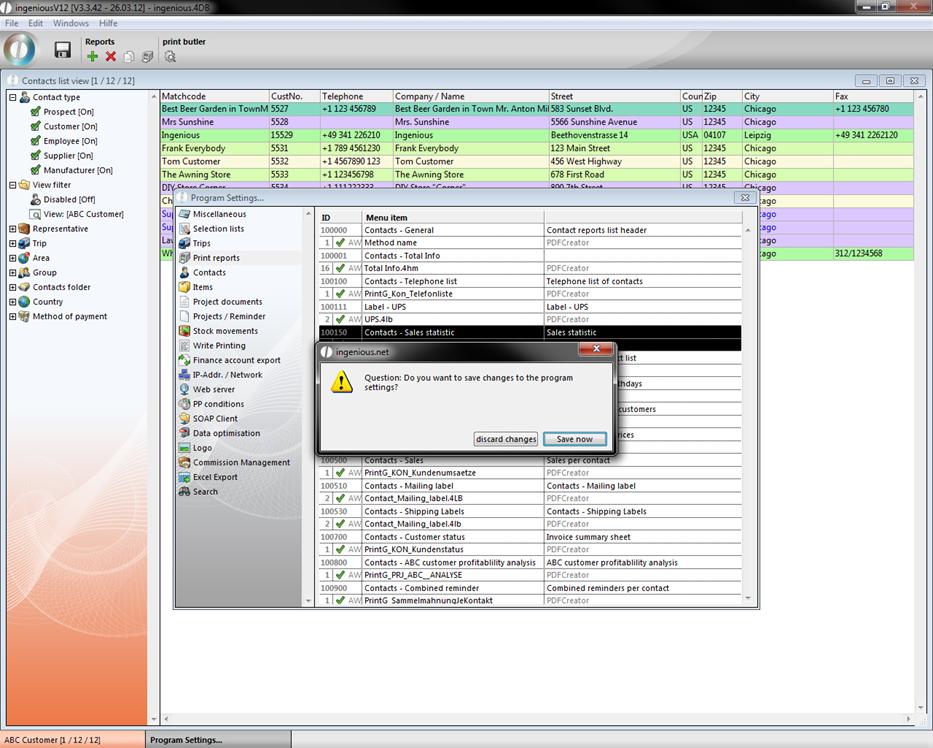
Task: Click the settings list vertical scrollbar
Action: 308,400
